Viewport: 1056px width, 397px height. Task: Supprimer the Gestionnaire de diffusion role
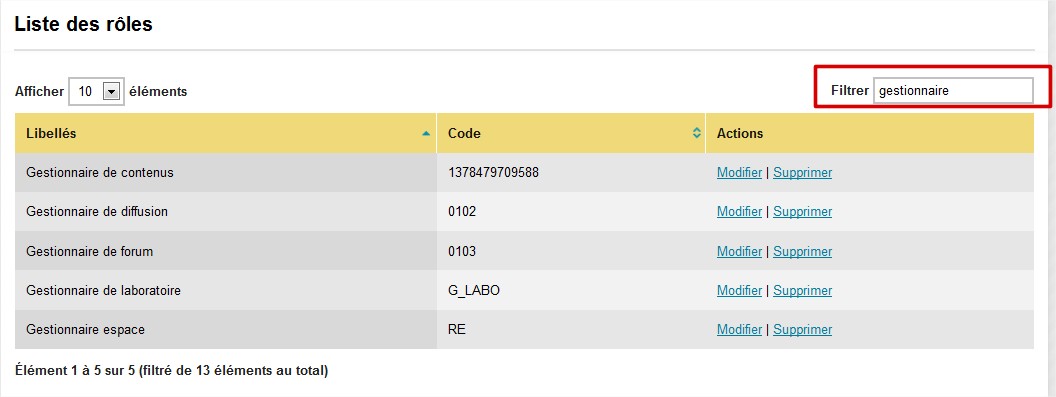802,212
